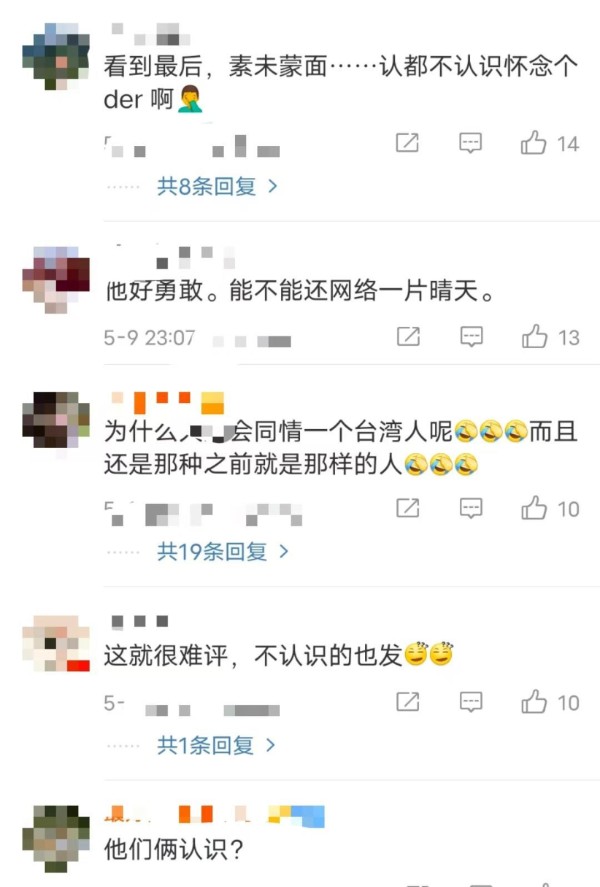This screenshot has height=887, width=600.
Task: Open avatar of 他好勇敢 commenter
Action: (x=55, y=280)
